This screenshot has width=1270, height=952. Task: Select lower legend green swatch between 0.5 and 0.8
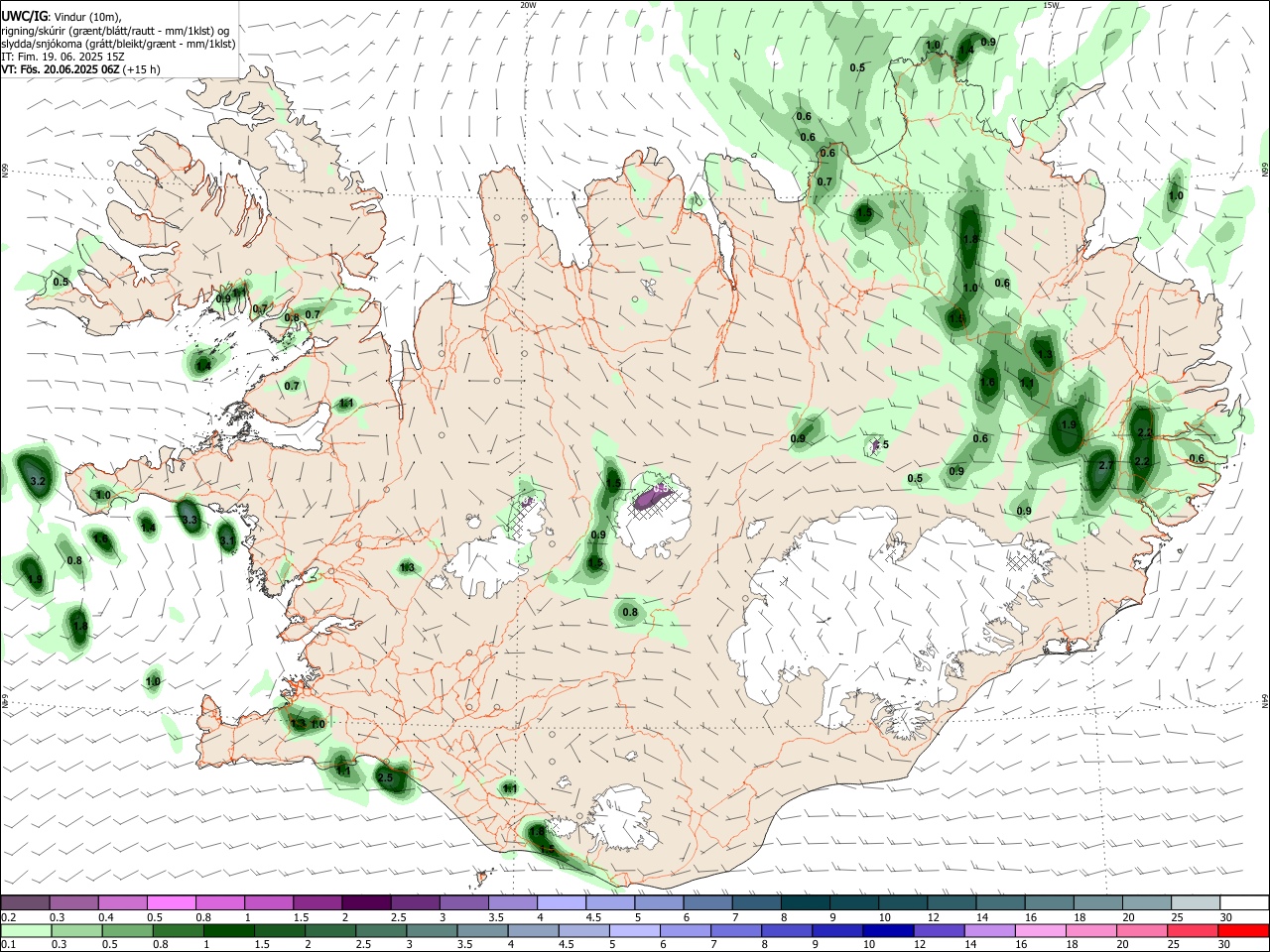(x=128, y=930)
